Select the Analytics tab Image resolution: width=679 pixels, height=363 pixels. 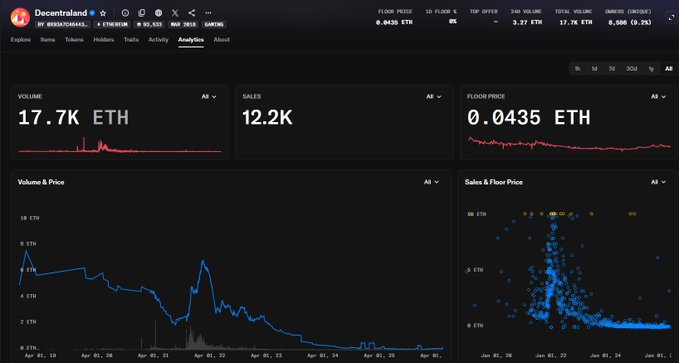[191, 39]
